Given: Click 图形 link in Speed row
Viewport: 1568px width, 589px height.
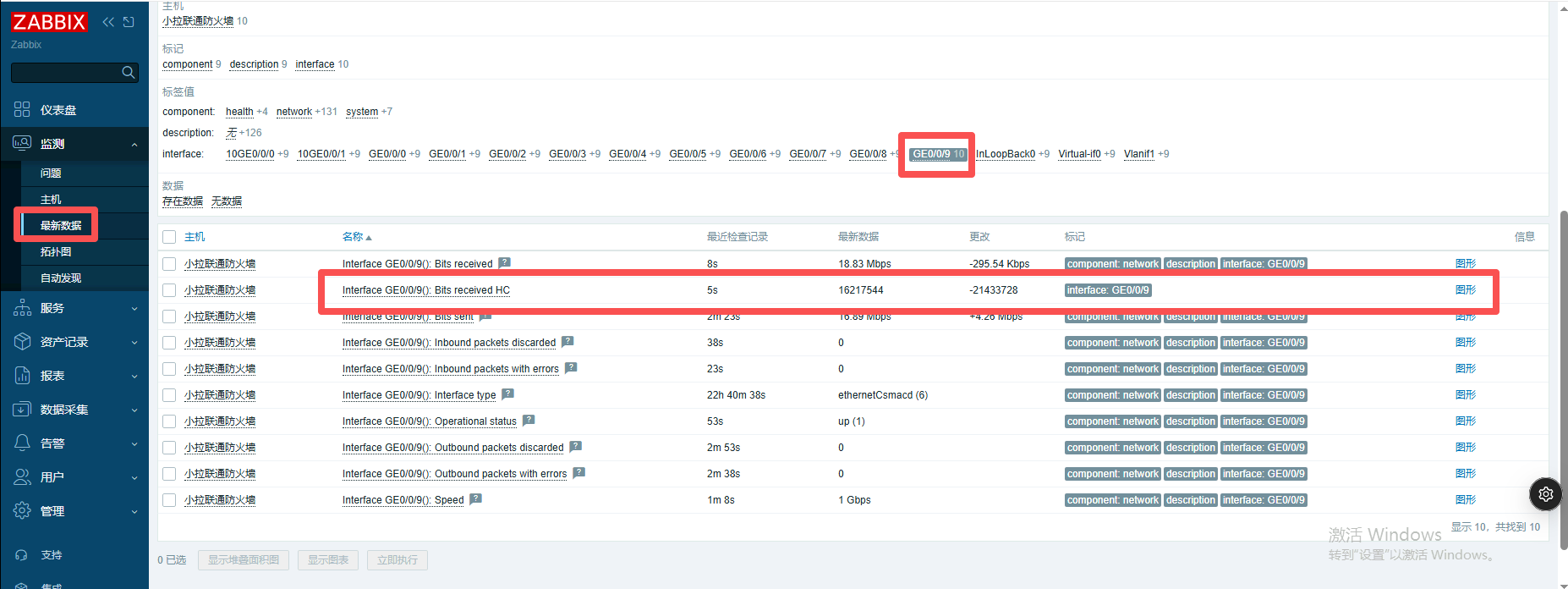Looking at the screenshot, I should tap(1466, 500).
